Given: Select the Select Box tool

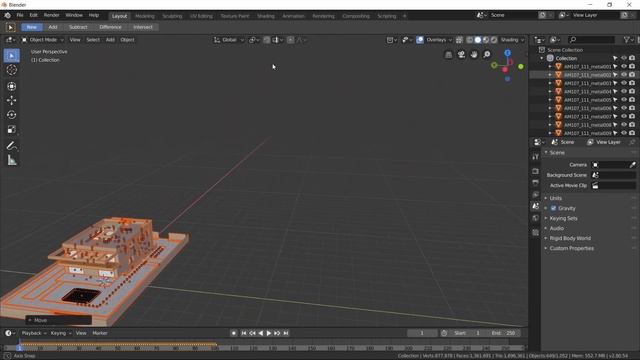Looking at the screenshot, I should point(11,56).
